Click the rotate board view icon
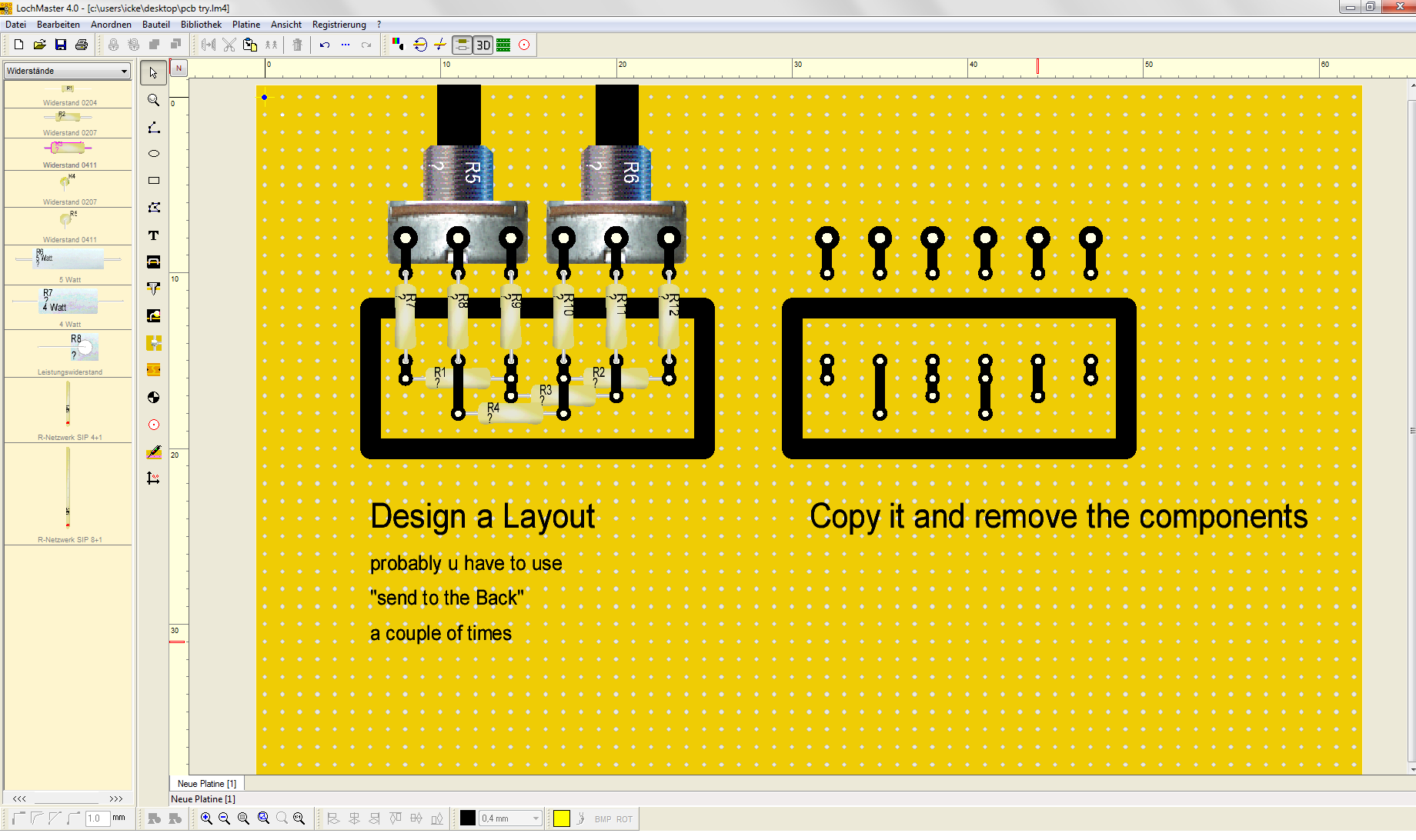1416x840 pixels. tap(419, 45)
